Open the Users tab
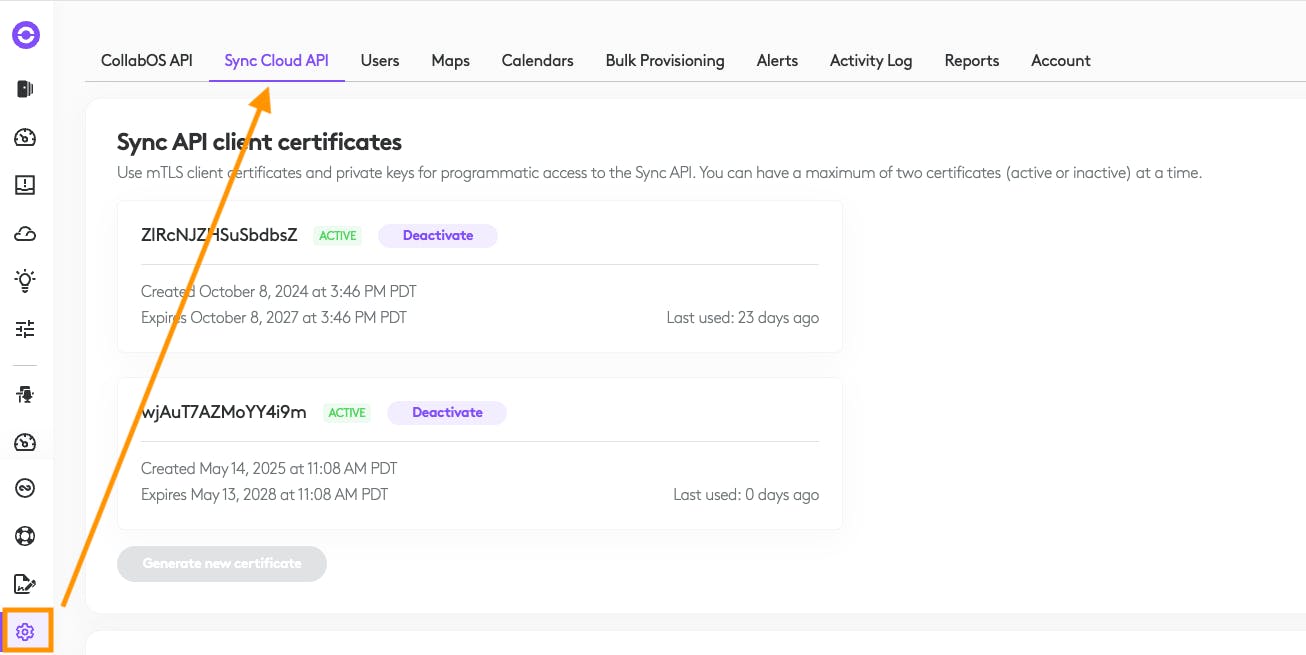1306x655 pixels. [x=380, y=60]
